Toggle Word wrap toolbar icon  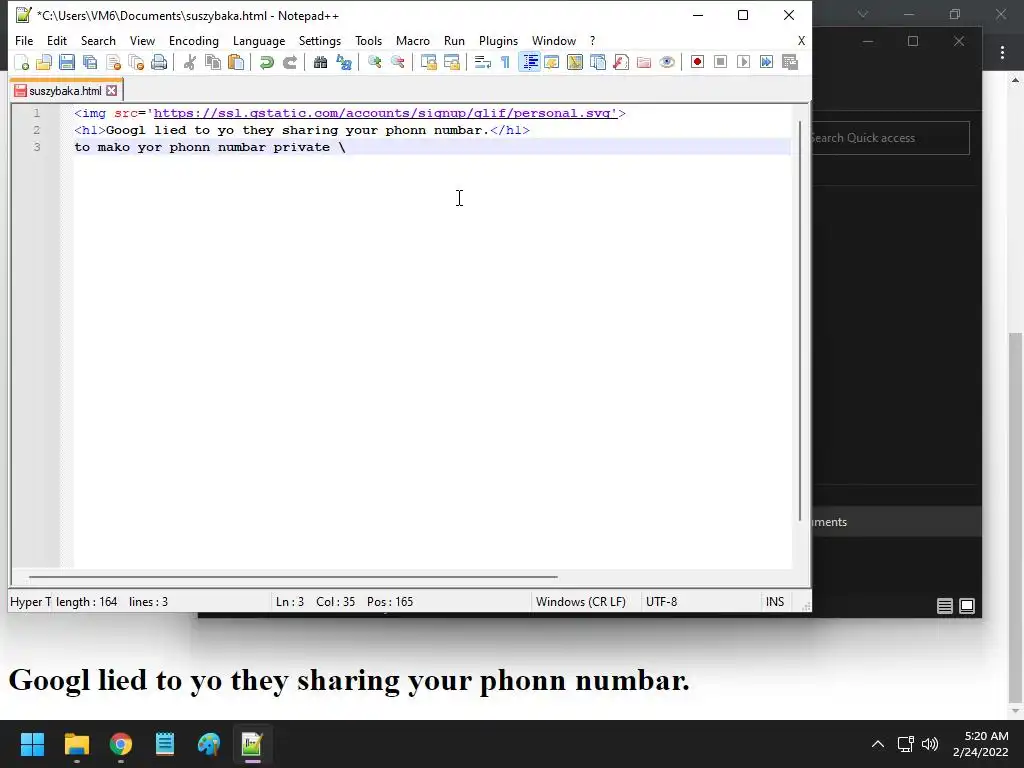pyautogui.click(x=483, y=62)
